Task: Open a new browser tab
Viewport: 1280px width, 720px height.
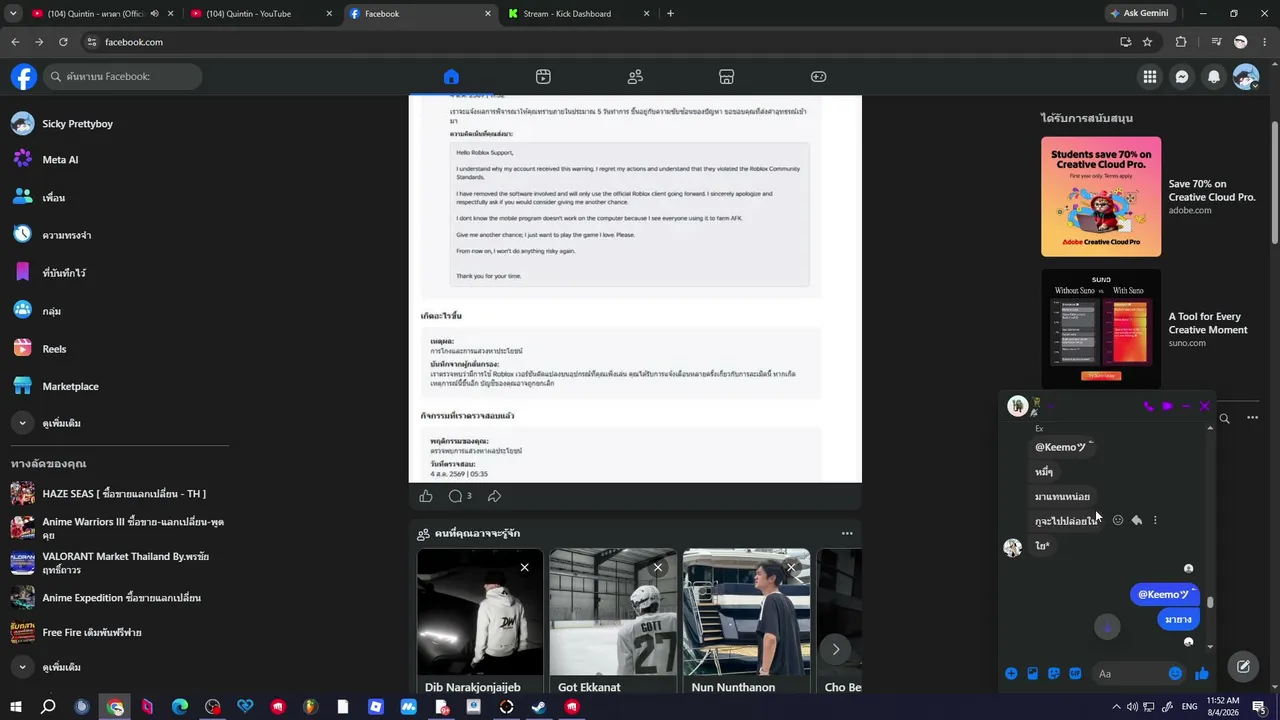Action: (x=670, y=14)
